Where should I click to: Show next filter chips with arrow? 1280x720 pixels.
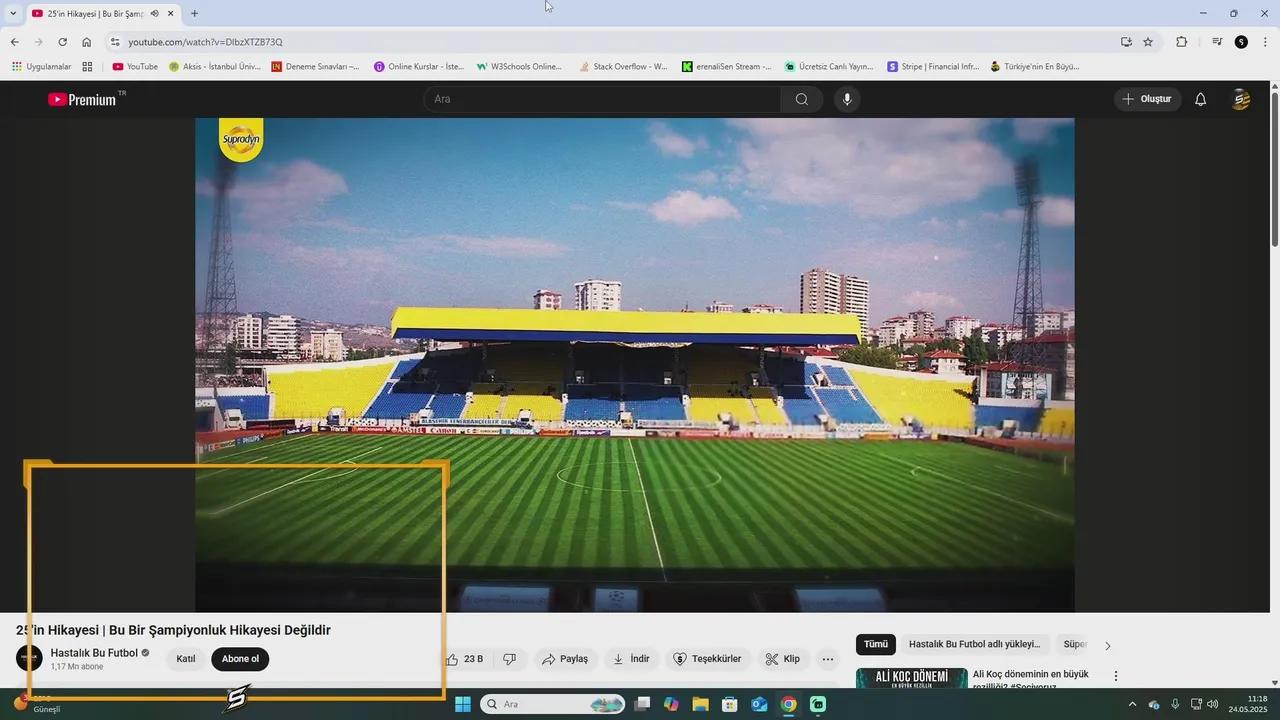coord(1107,645)
